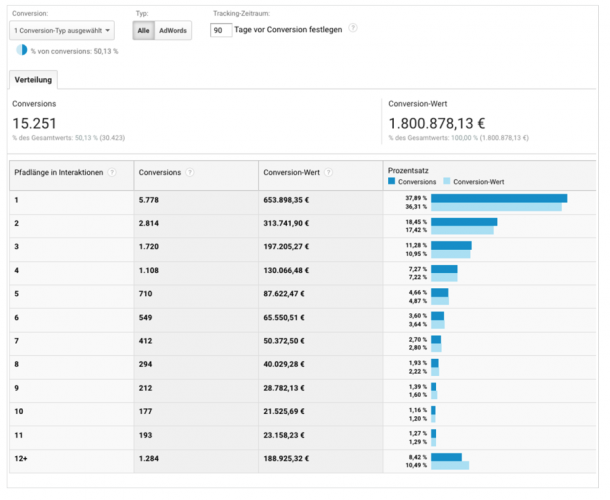
Task: Click the dark blue Conversions legend swatch
Action: pos(391,181)
